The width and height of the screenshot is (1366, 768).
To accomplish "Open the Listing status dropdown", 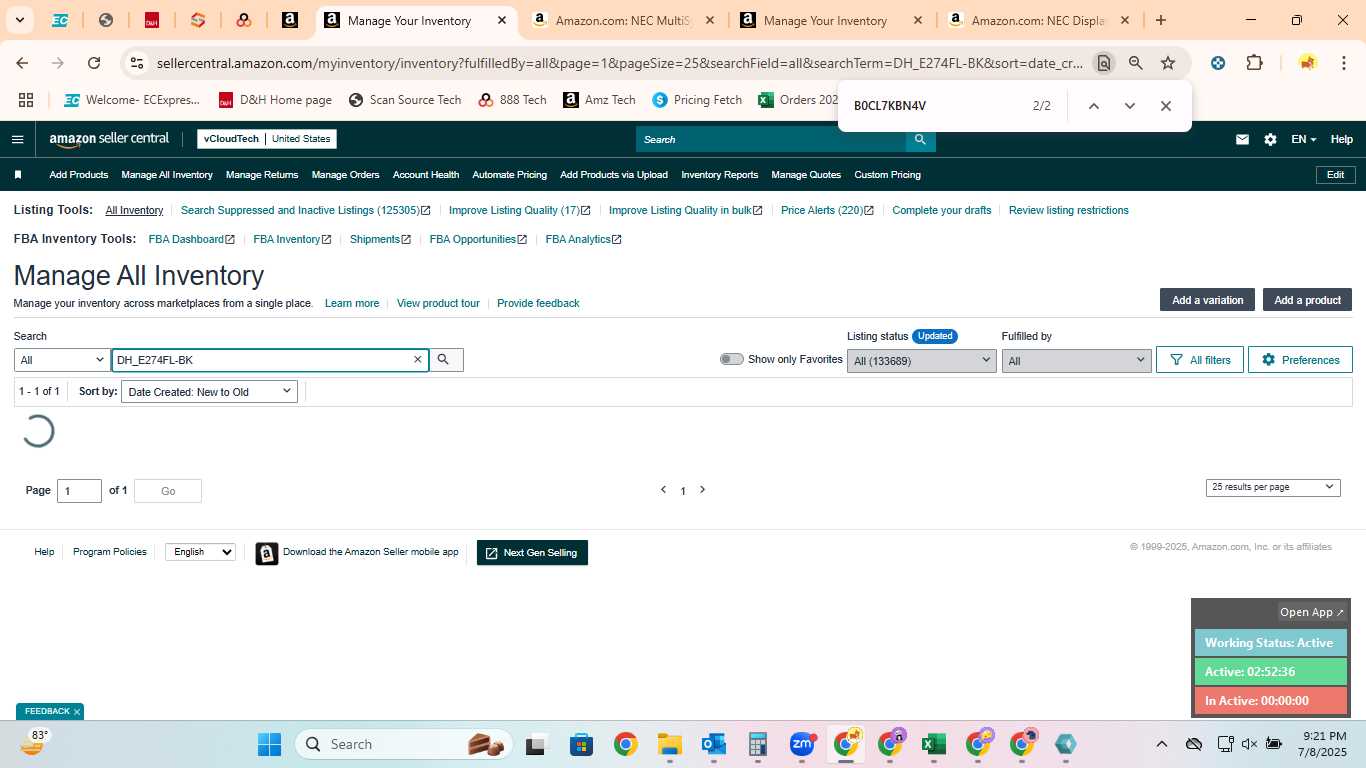I will coord(921,361).
